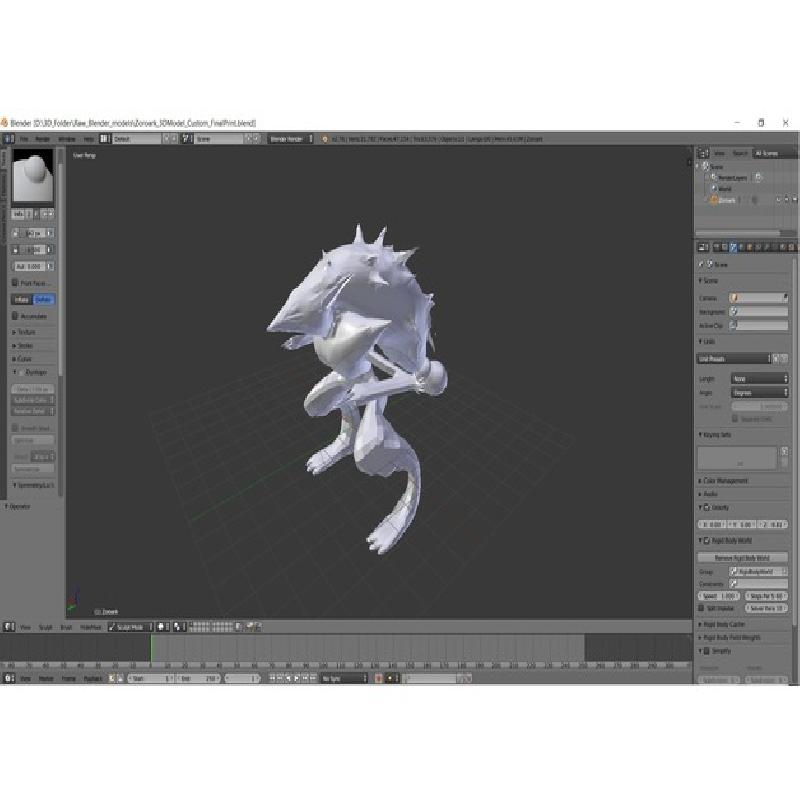Click the pivot point icon in viewport header
800x800 pixels.
[x=178, y=627]
